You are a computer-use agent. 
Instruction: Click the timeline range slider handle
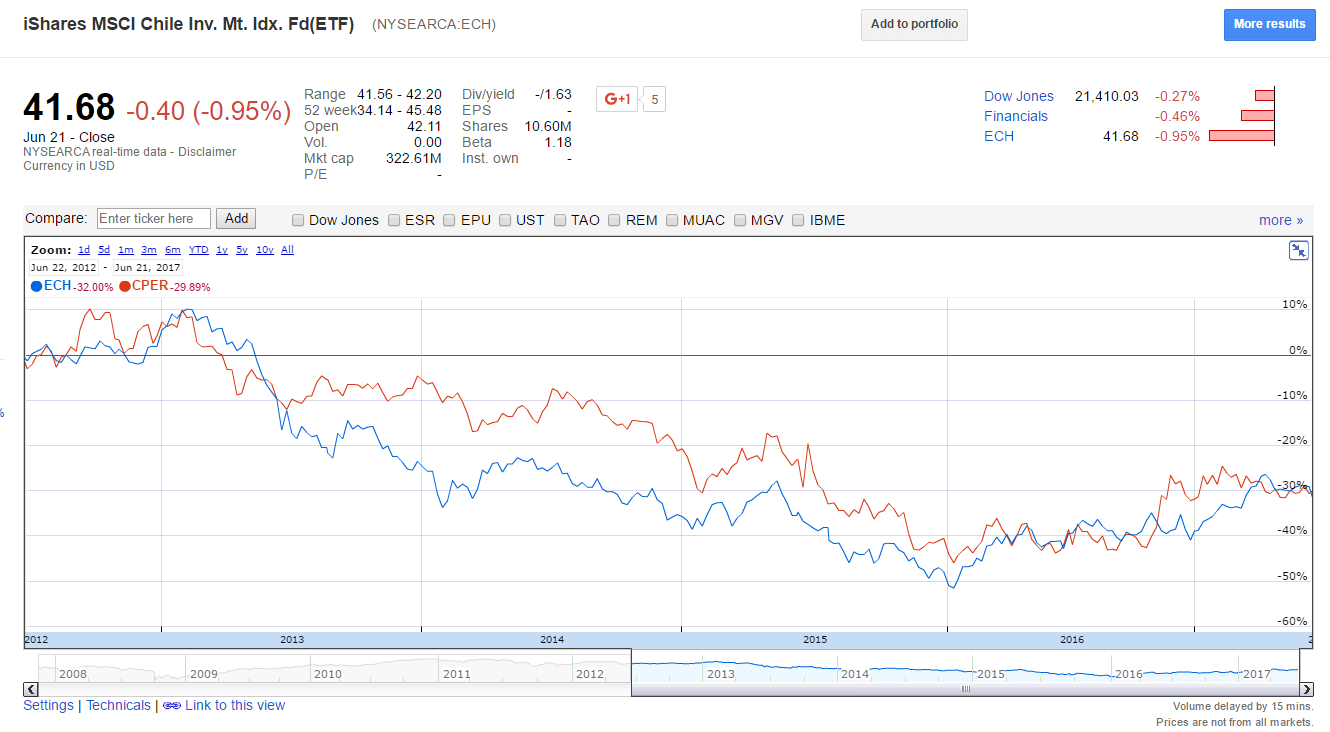tap(966, 689)
